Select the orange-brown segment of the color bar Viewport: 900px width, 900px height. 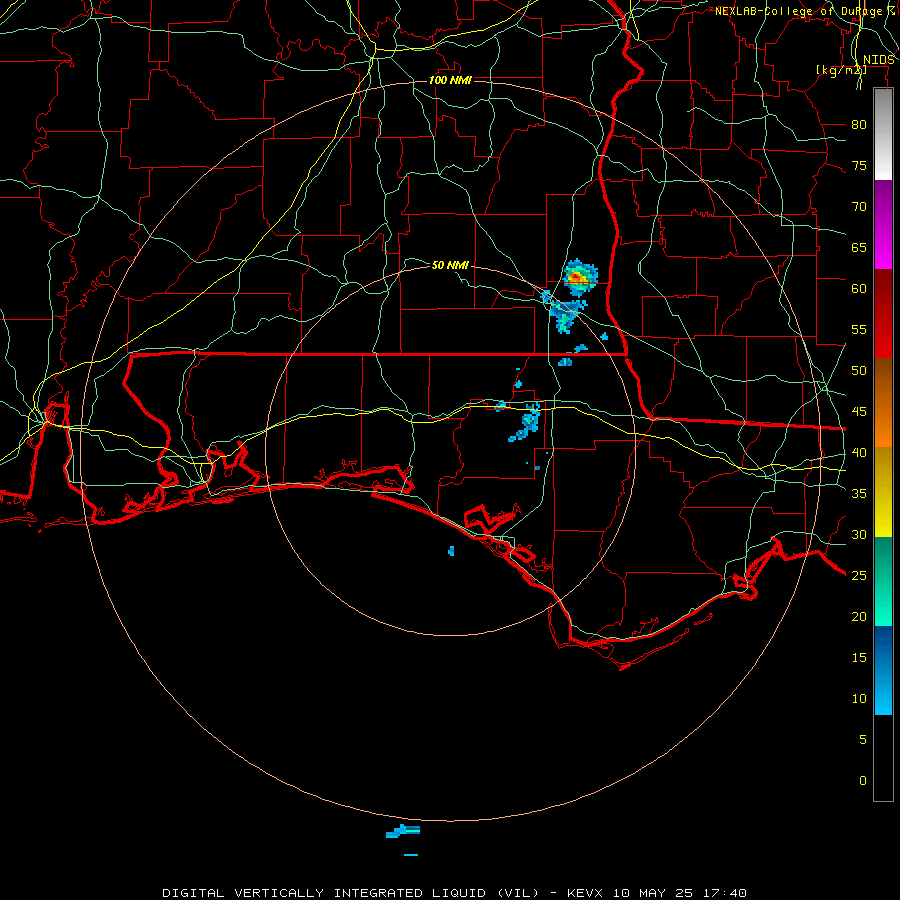click(883, 403)
